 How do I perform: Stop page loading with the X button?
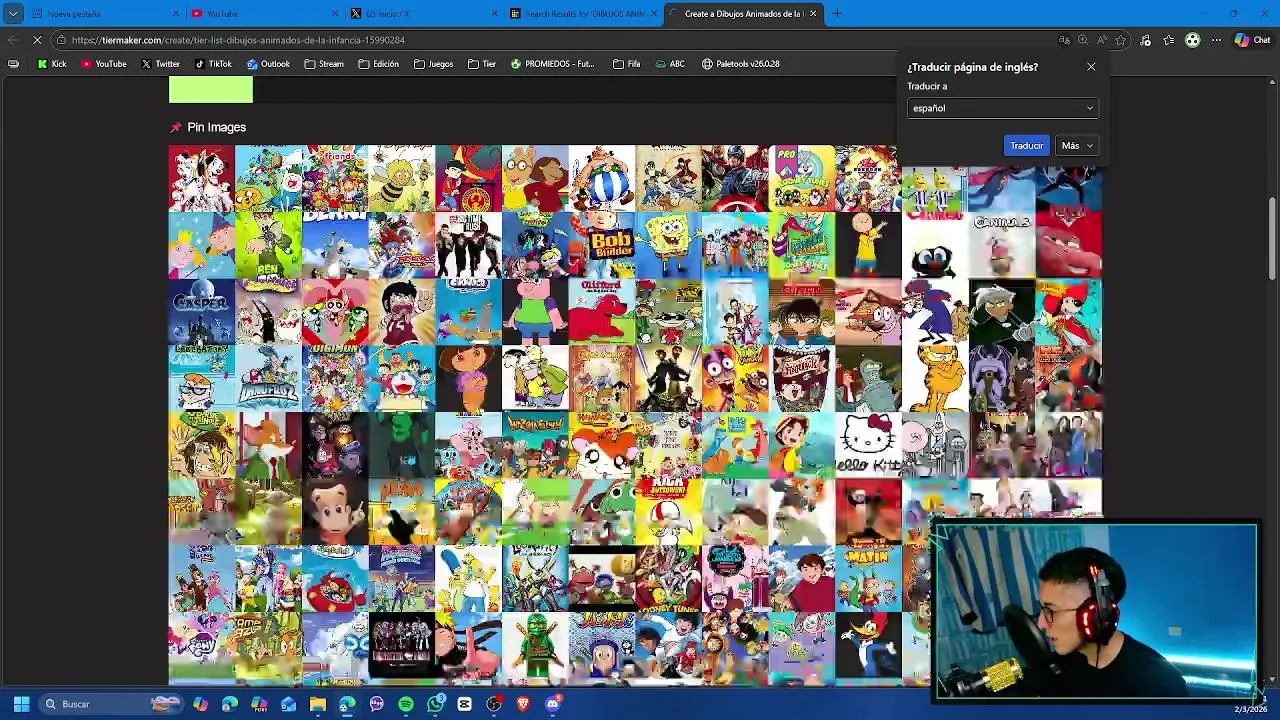pos(37,40)
